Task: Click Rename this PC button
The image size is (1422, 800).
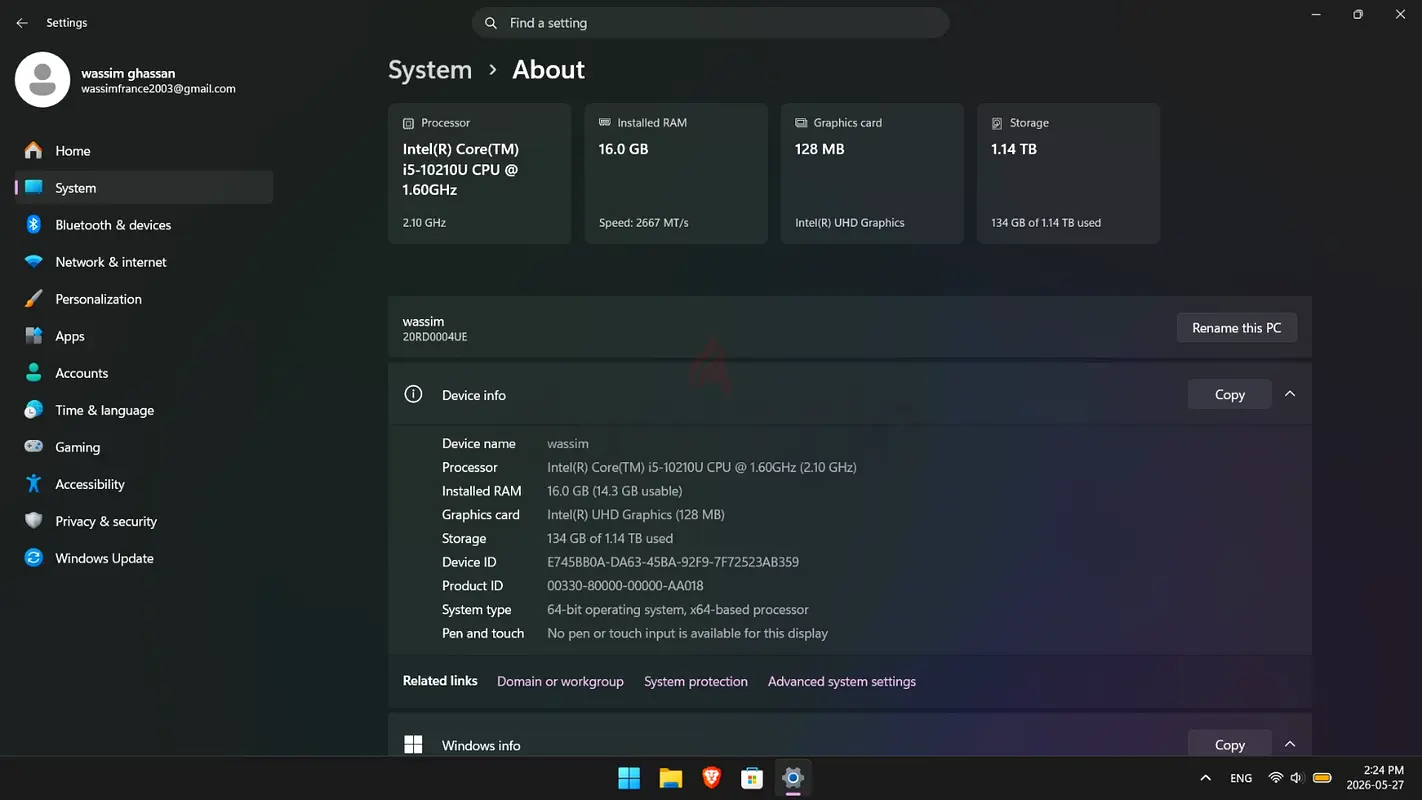Action: [1237, 328]
